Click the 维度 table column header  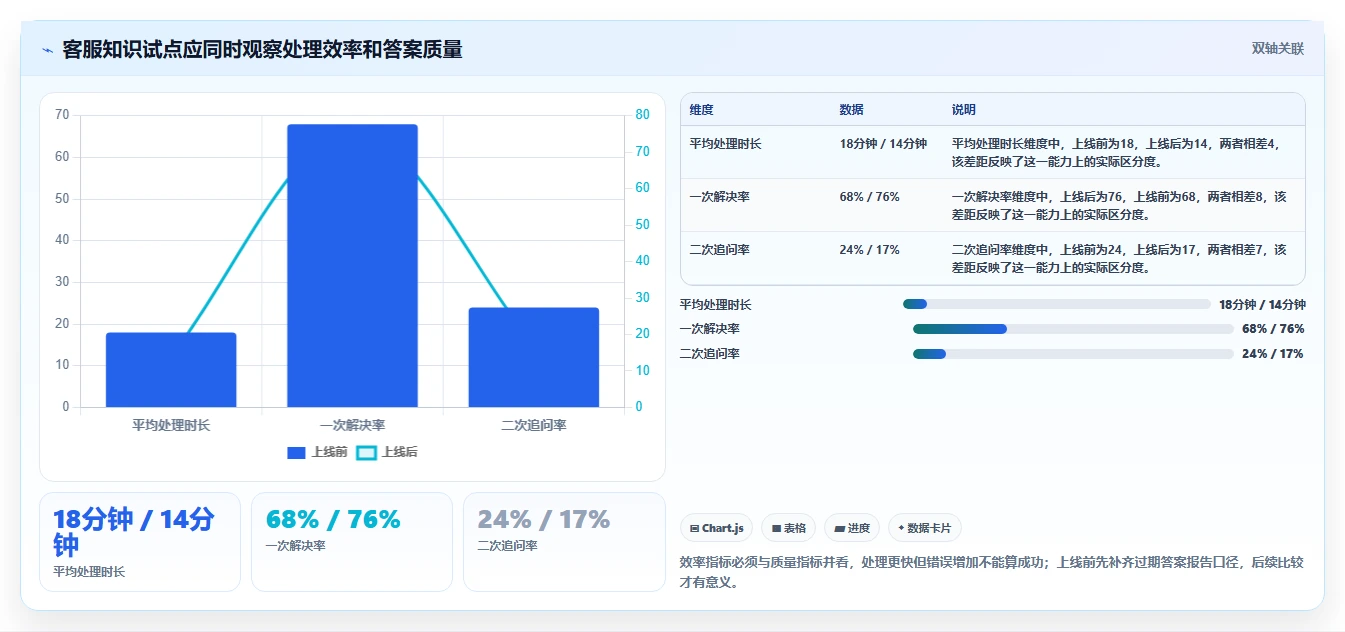point(701,110)
